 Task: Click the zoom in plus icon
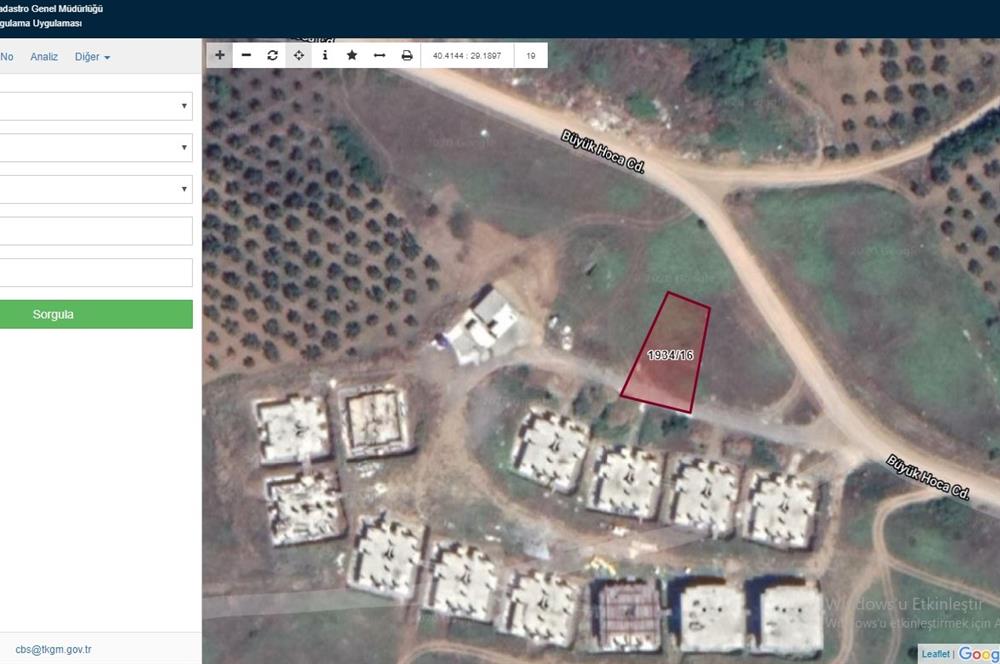[x=220, y=56]
